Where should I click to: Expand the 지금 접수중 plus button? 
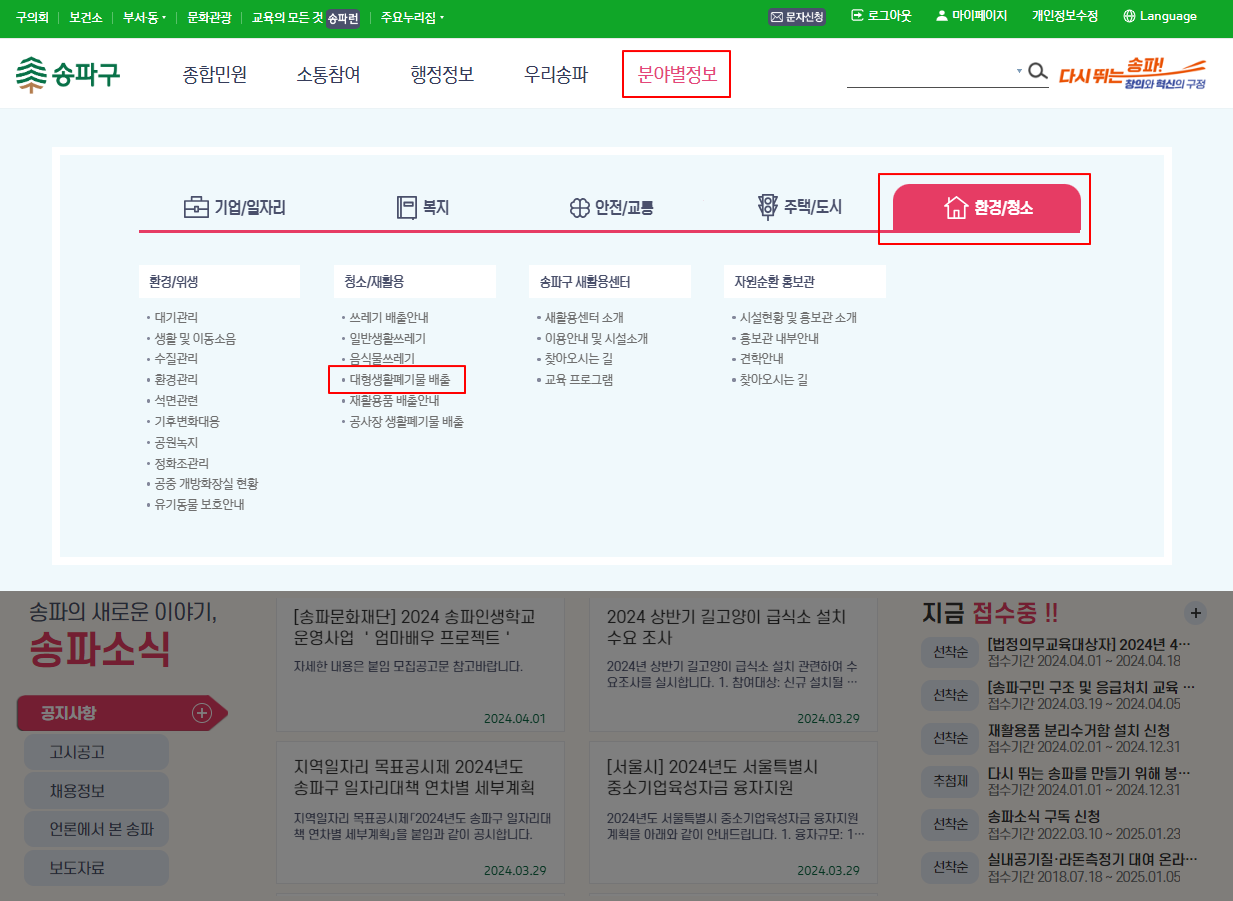(x=1196, y=612)
